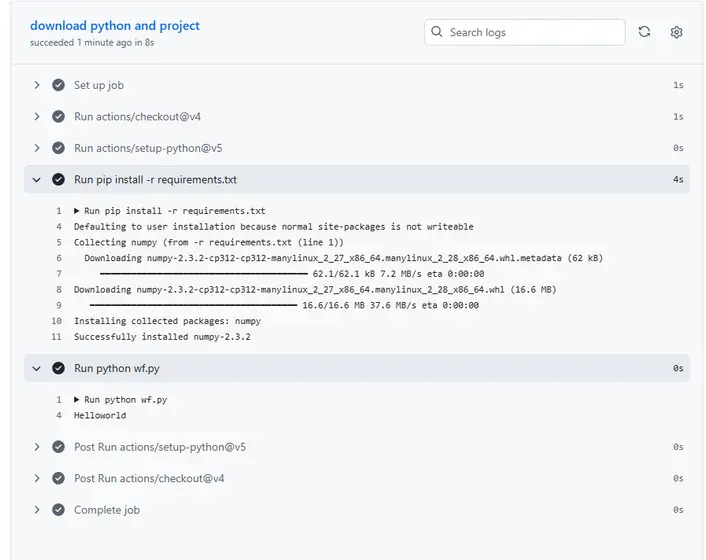
Task: Click the magnifier icon in search box
Action: [437, 32]
